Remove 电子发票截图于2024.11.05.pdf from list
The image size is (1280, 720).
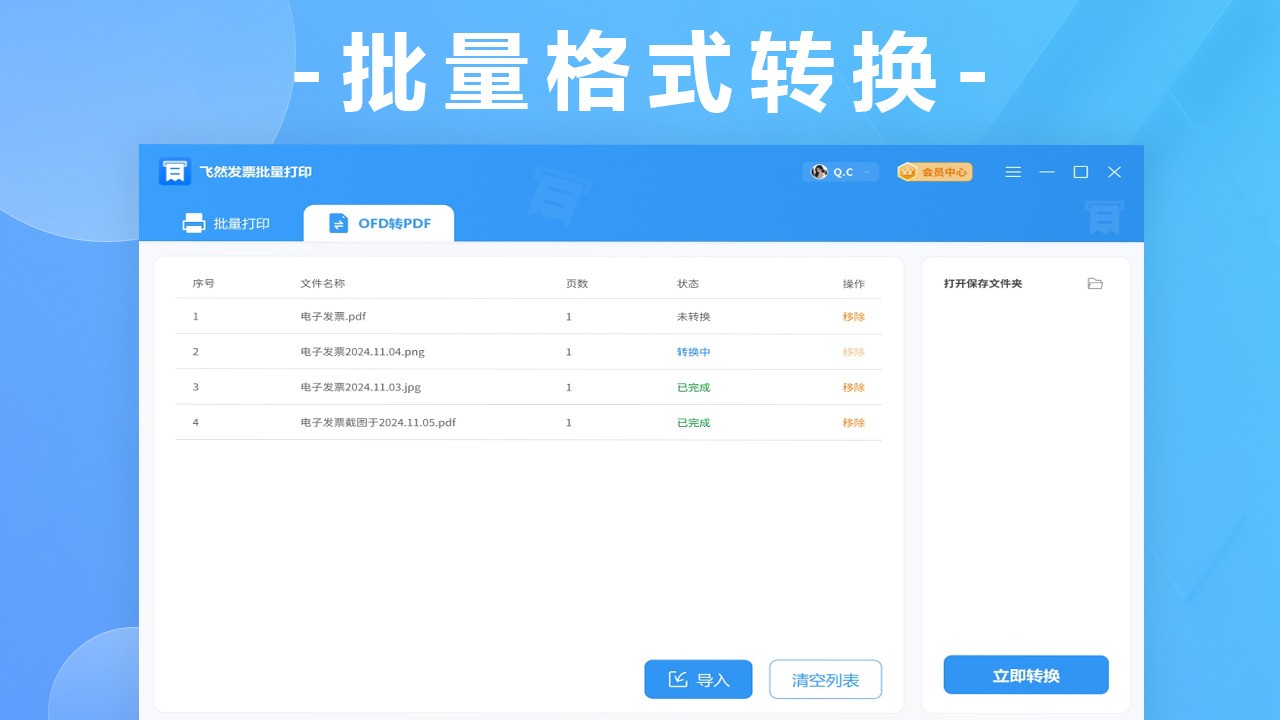[x=853, y=423]
